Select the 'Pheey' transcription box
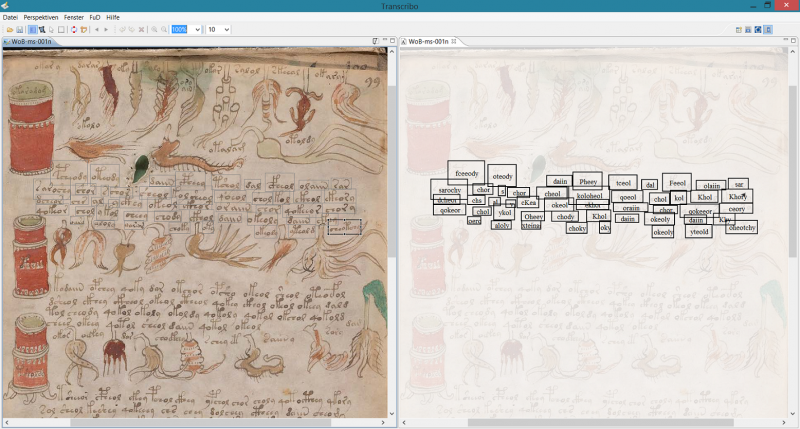The width and height of the screenshot is (800, 429). (x=588, y=181)
